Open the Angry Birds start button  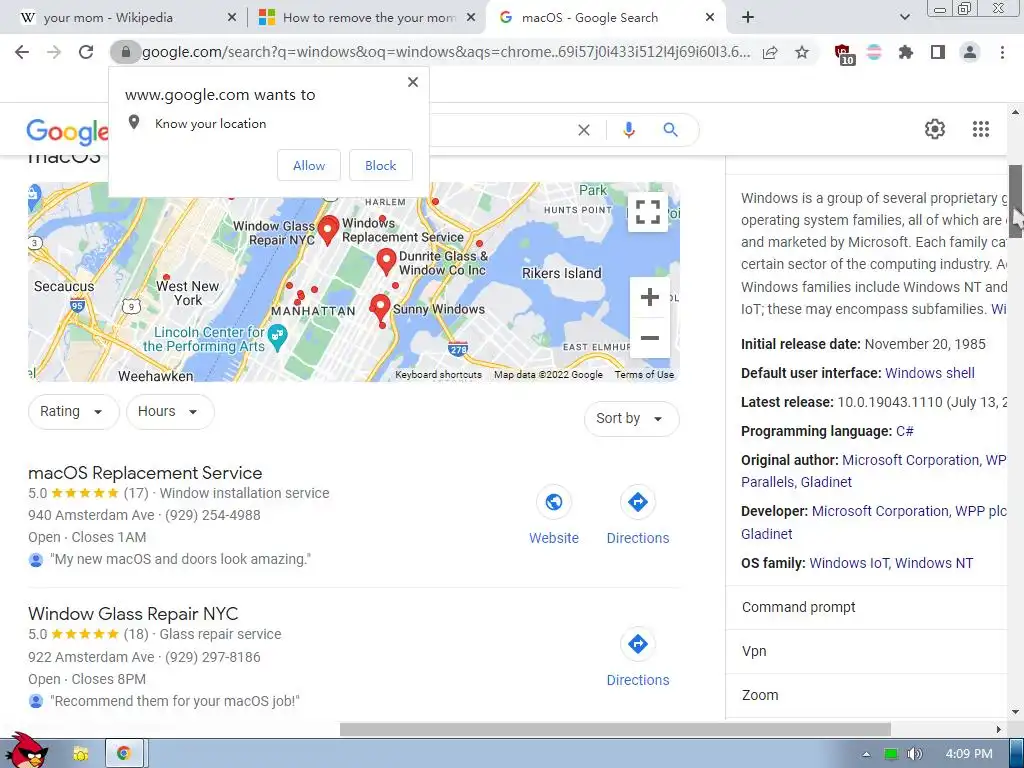pyautogui.click(x=26, y=751)
